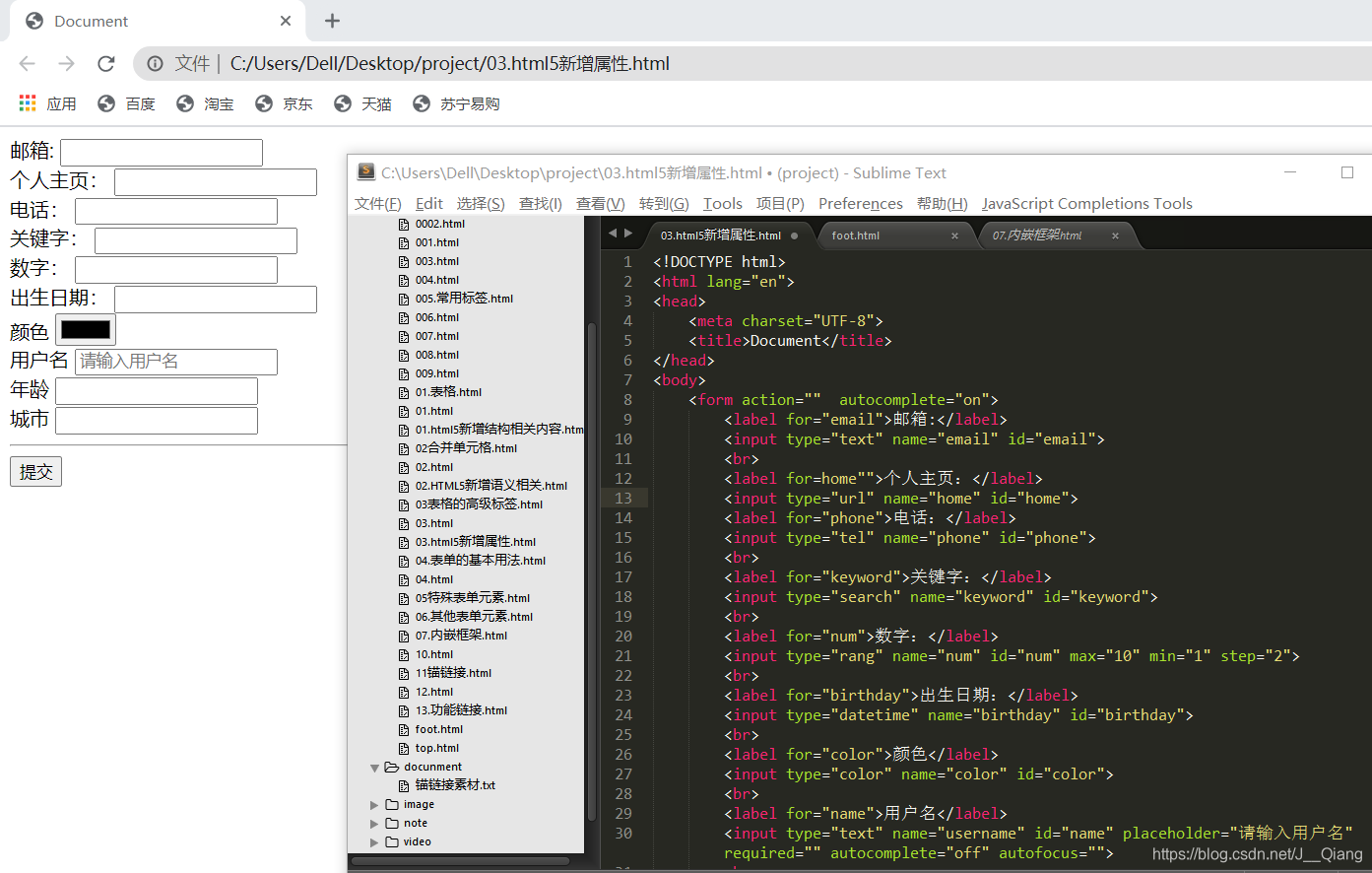
Task: Close the foot.html editor tab
Action: tap(954, 235)
